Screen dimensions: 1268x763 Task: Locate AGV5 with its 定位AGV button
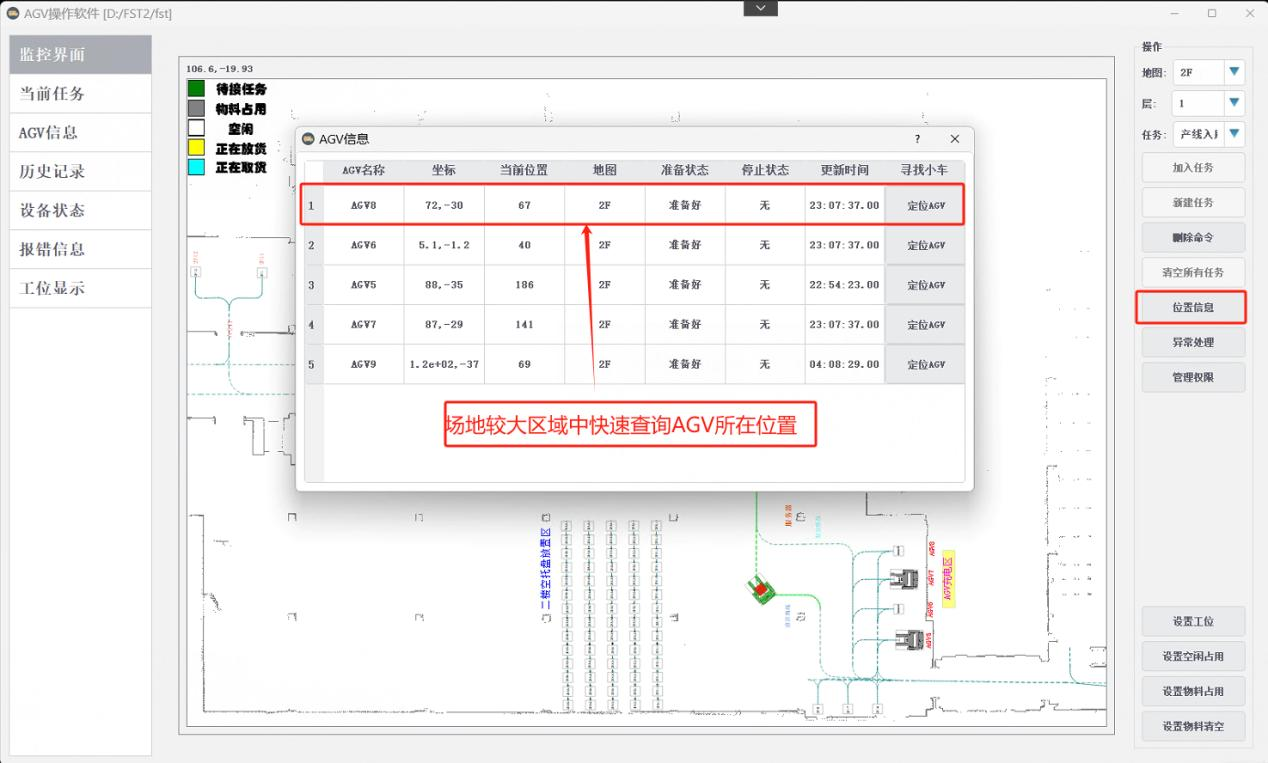pos(925,285)
